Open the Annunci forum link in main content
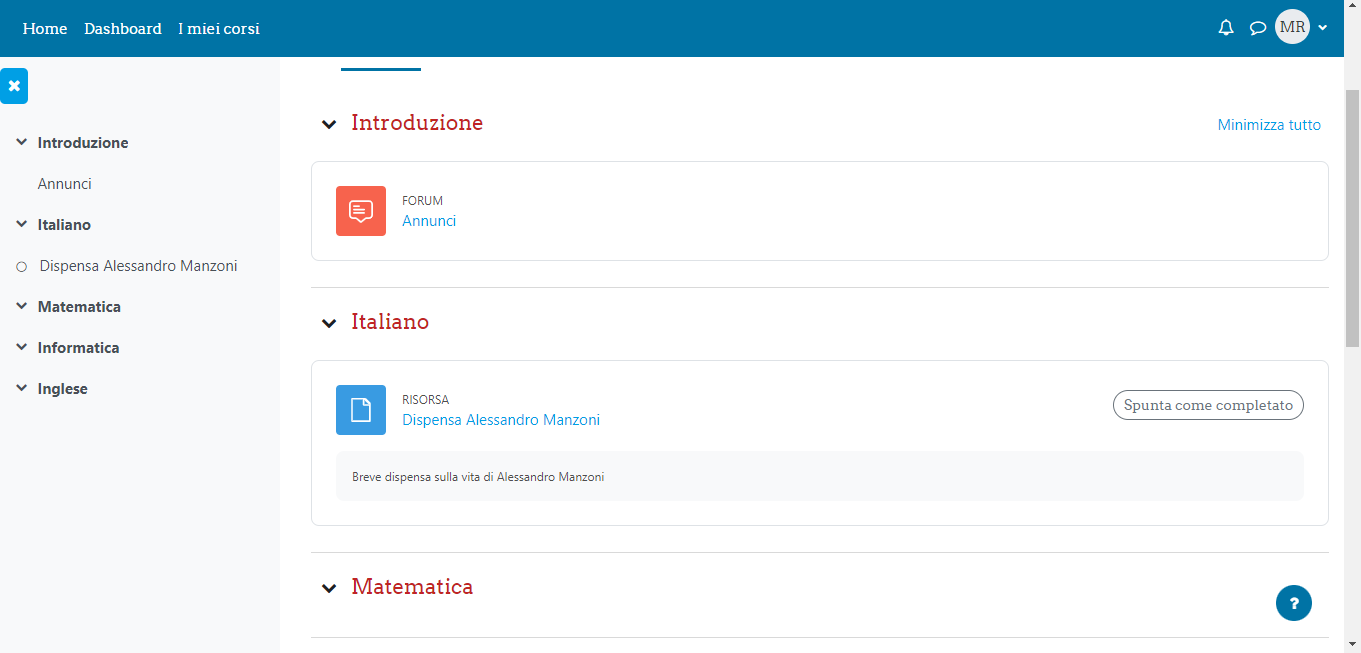 point(429,221)
